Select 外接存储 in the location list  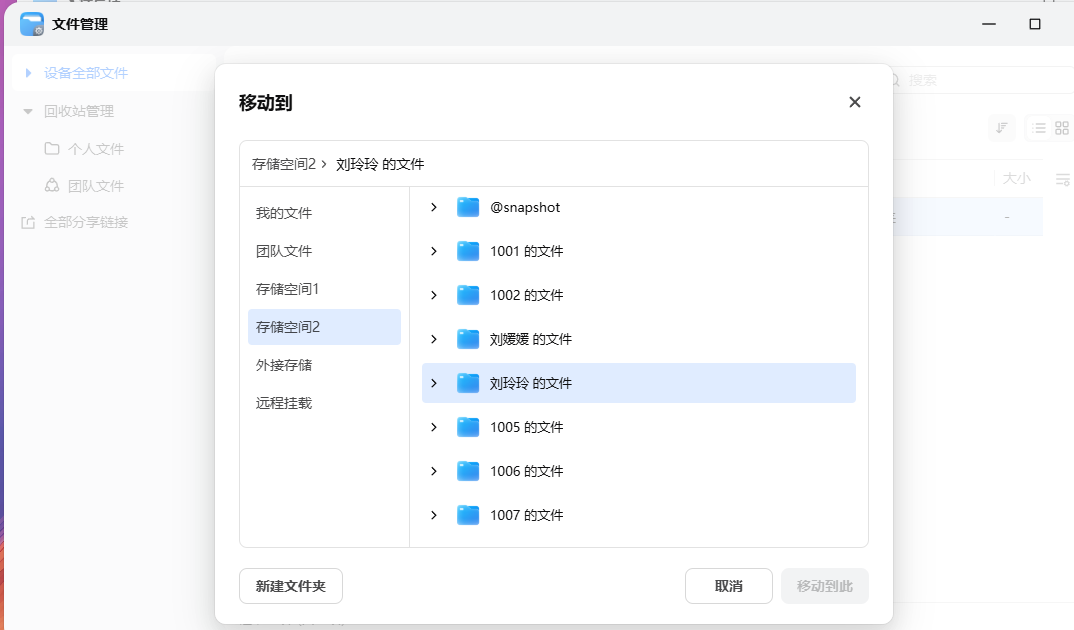284,365
